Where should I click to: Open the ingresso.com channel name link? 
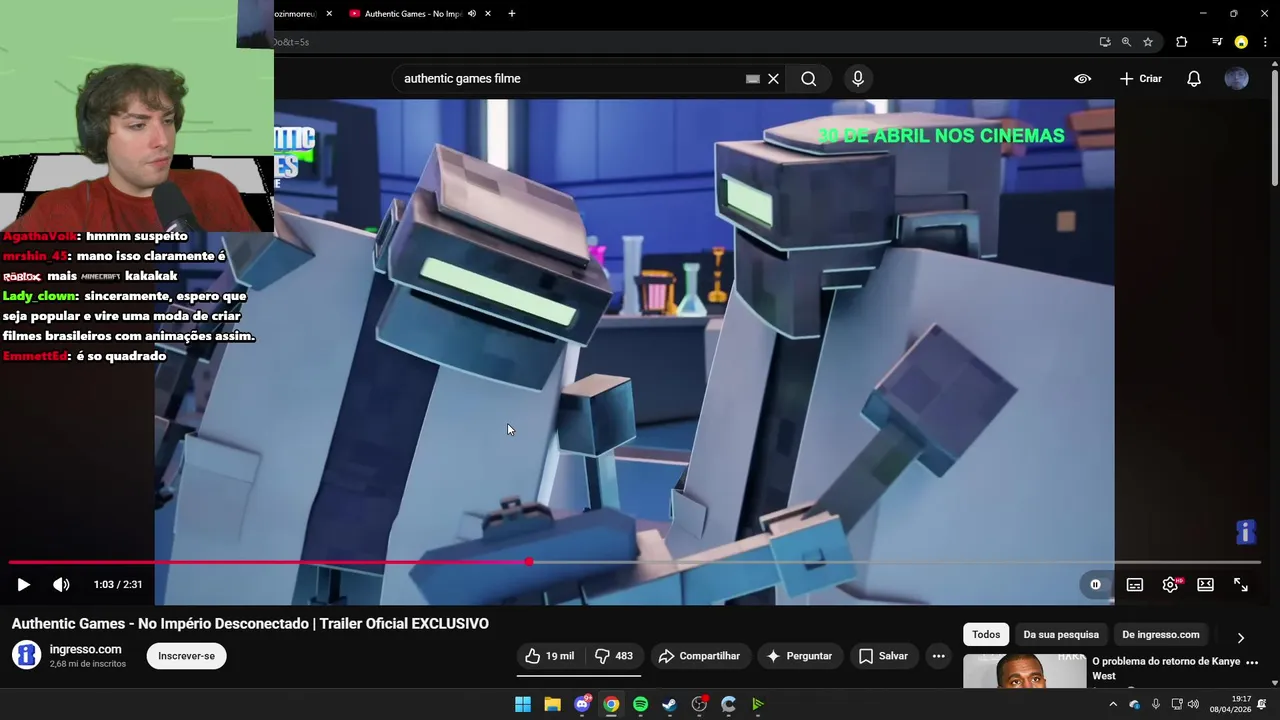coord(85,649)
